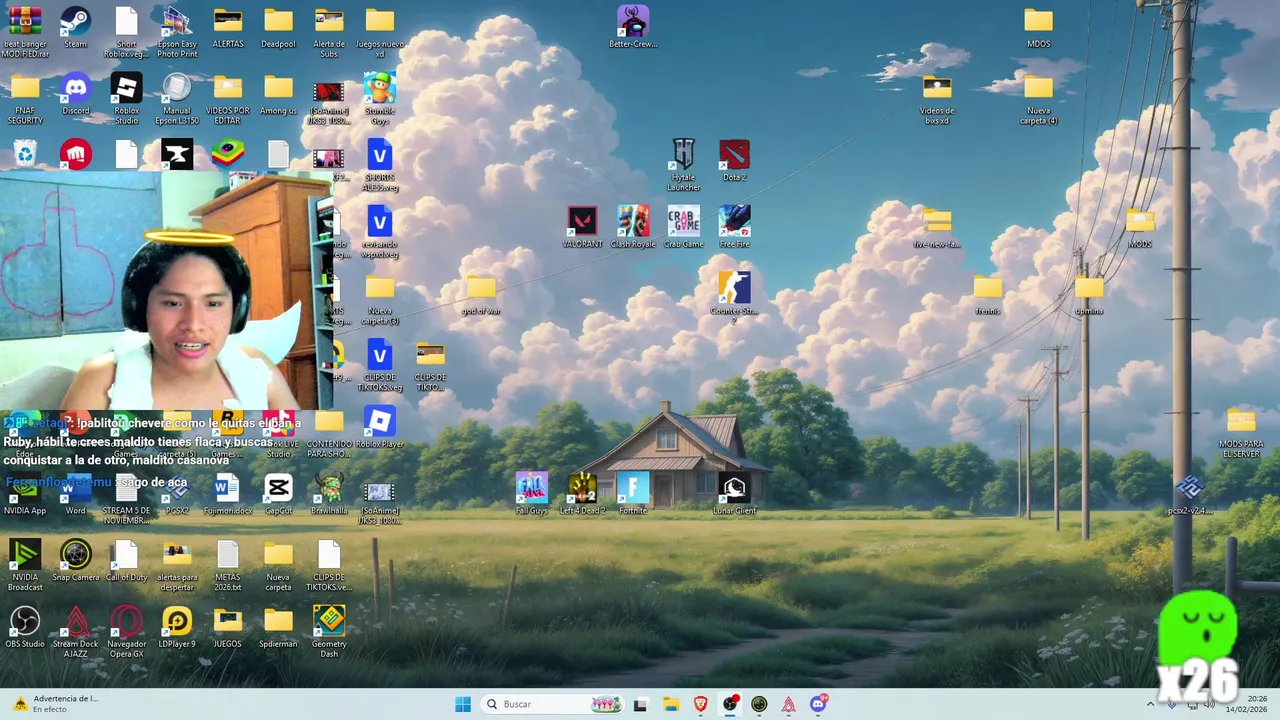
Task: Open Roblox Studio shortcut
Action: click(126, 98)
